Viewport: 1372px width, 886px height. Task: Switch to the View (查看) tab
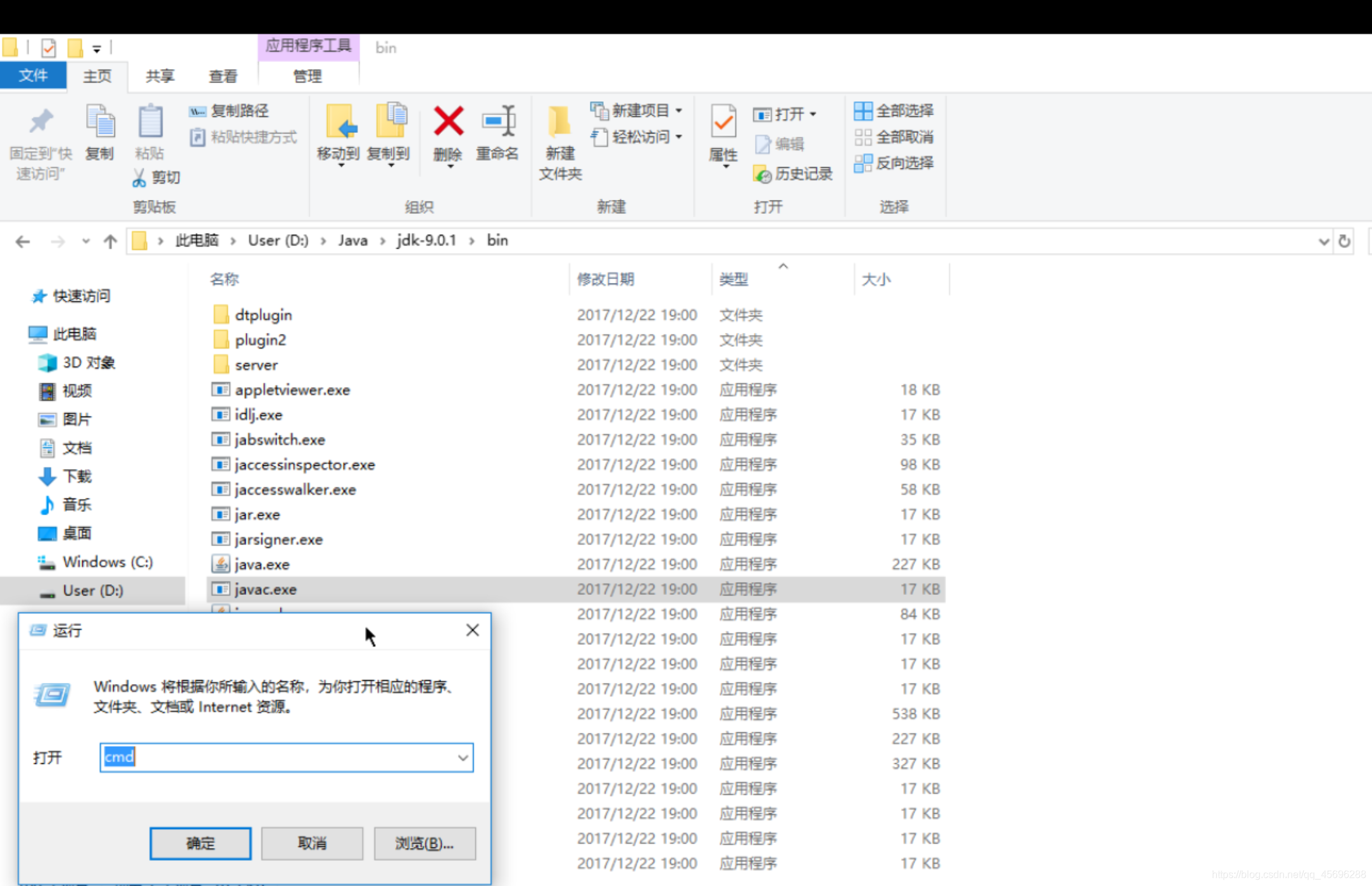223,77
